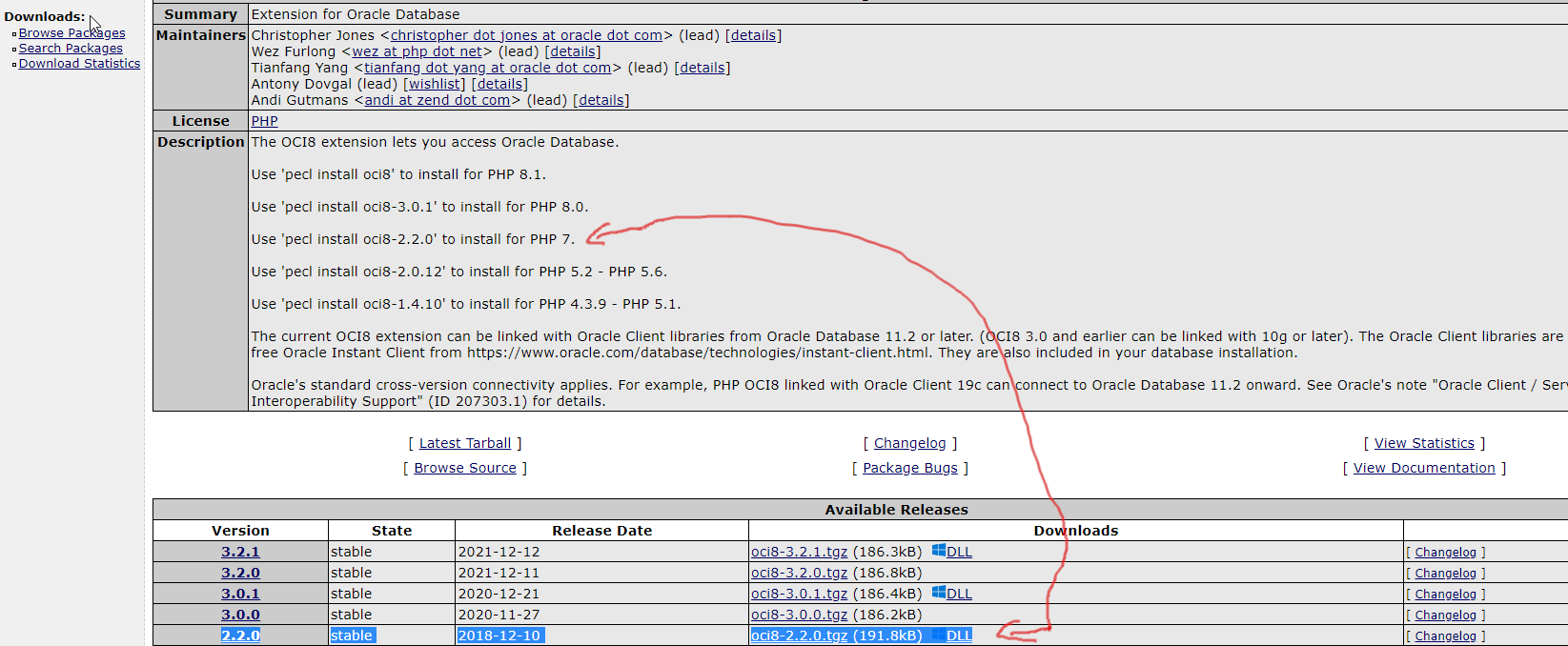Click Andi Gutmans's email link
The image size is (1568, 646).
tap(437, 100)
